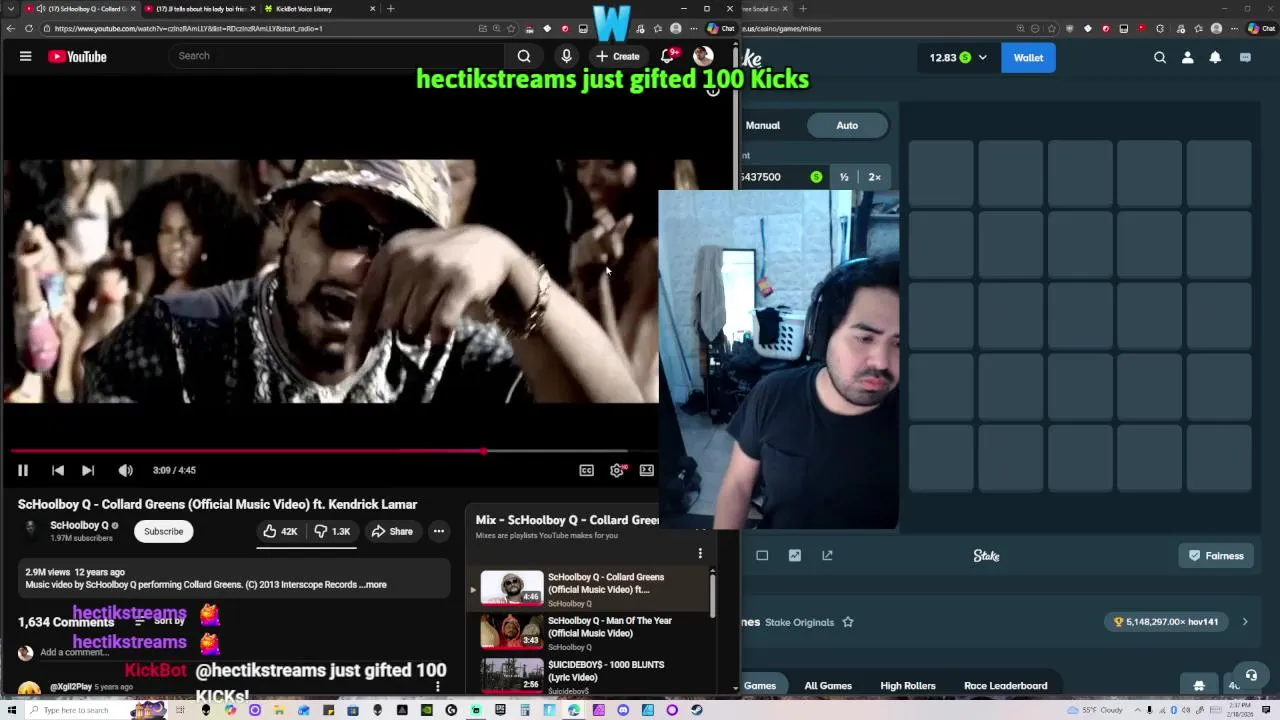1280x720 pixels.
Task: Dislike the video showing 1.3K
Action: (332, 531)
